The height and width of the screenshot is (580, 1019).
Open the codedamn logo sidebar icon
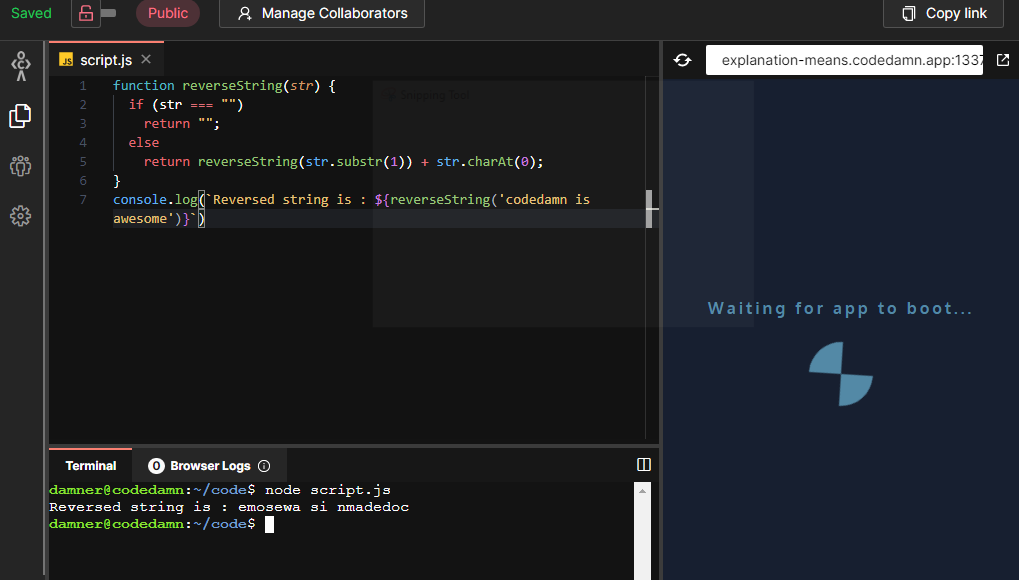point(21,66)
